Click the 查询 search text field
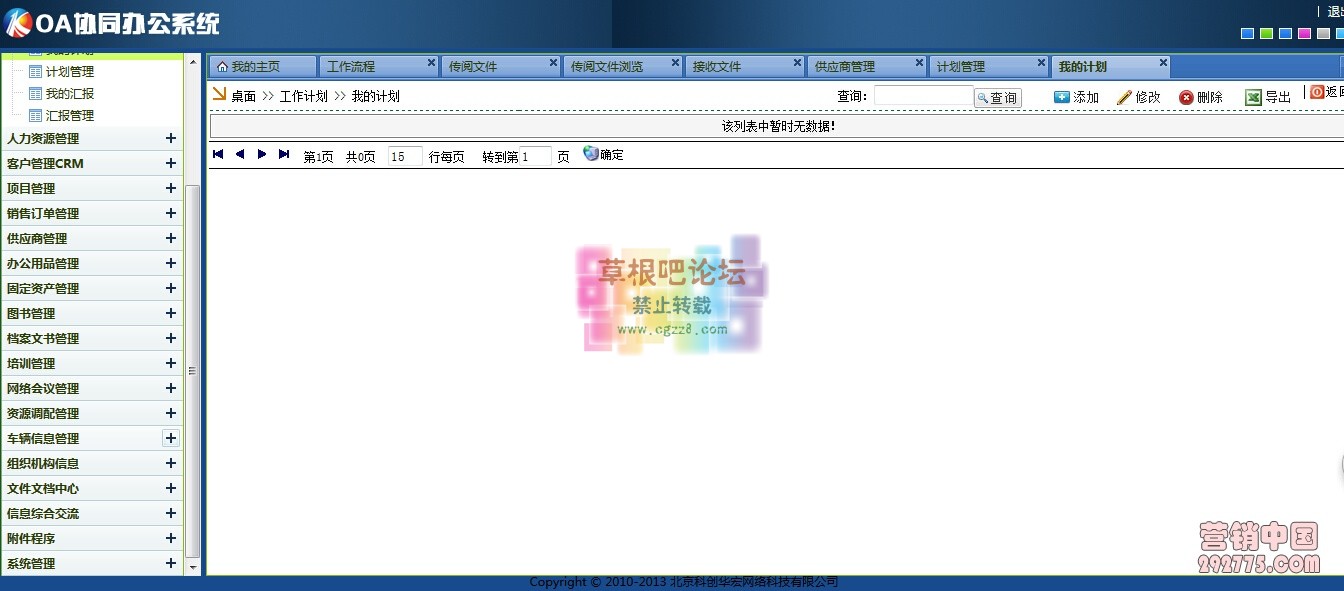1344x591 pixels. [x=922, y=96]
